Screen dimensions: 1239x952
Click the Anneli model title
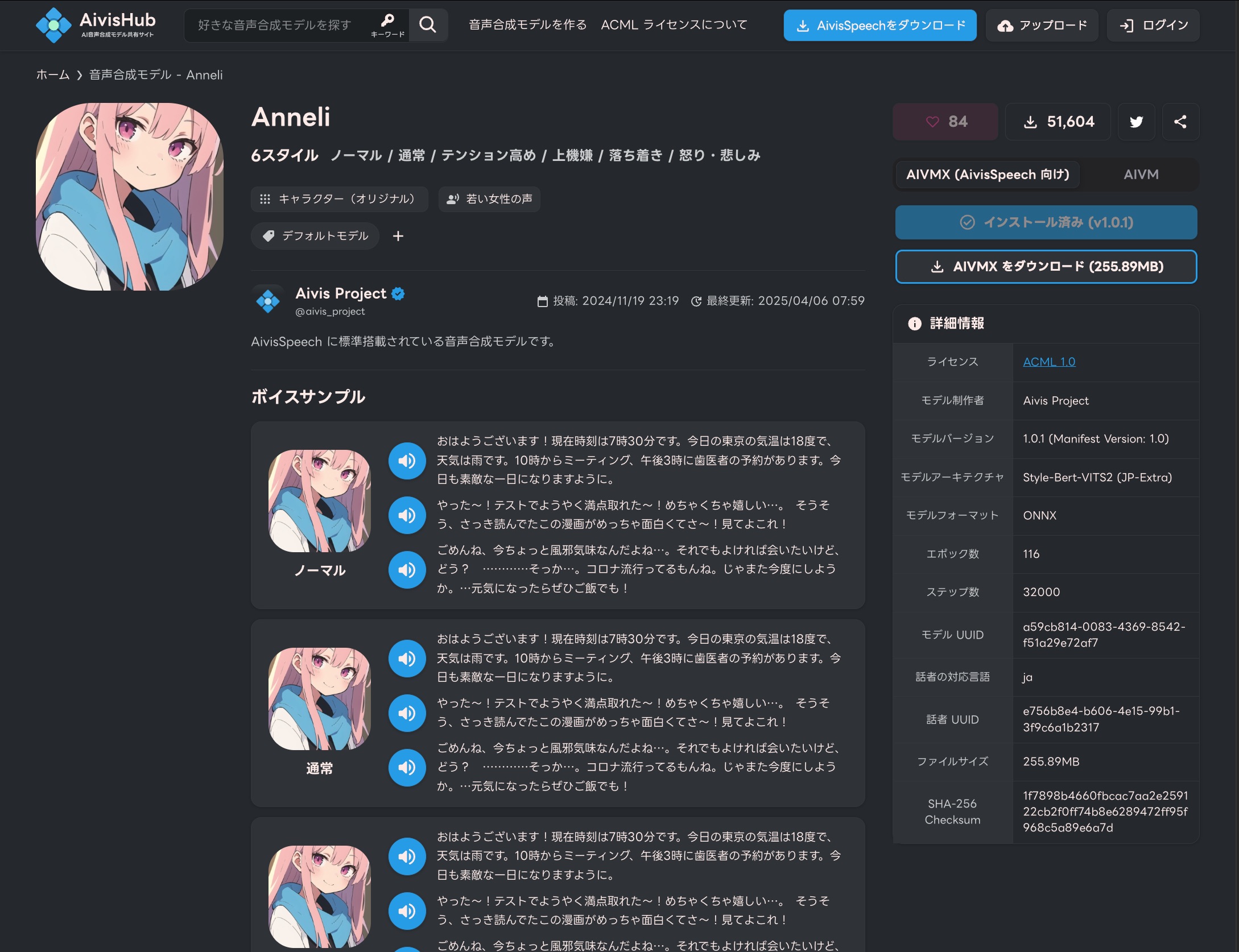[291, 117]
